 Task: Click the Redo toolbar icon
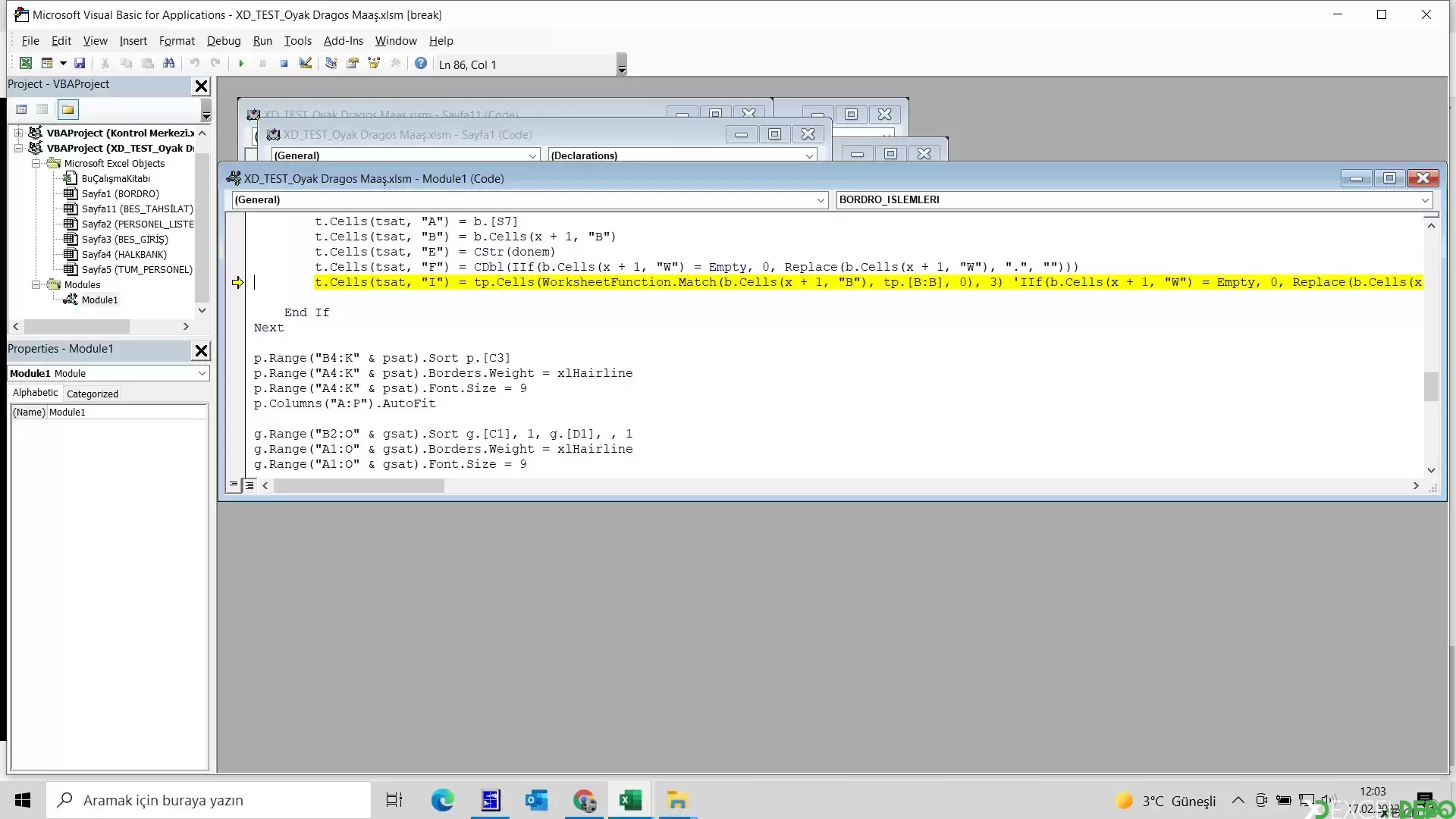(216, 64)
